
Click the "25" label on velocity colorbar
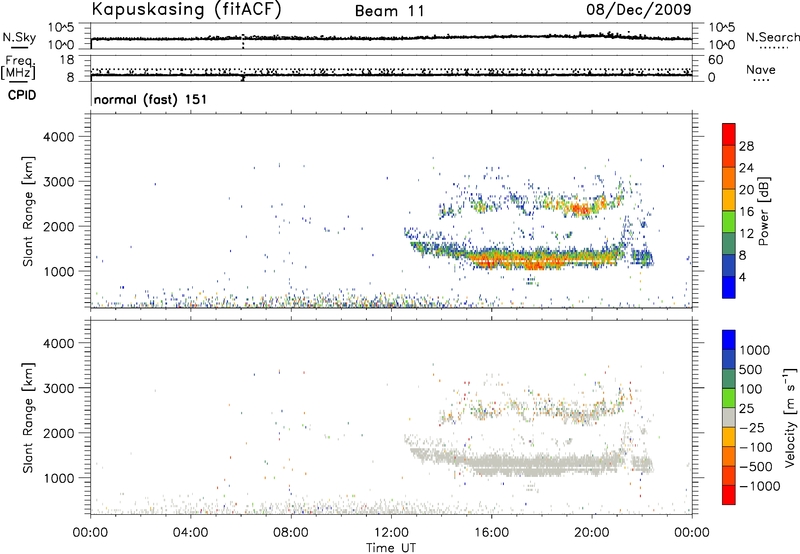pos(746,409)
